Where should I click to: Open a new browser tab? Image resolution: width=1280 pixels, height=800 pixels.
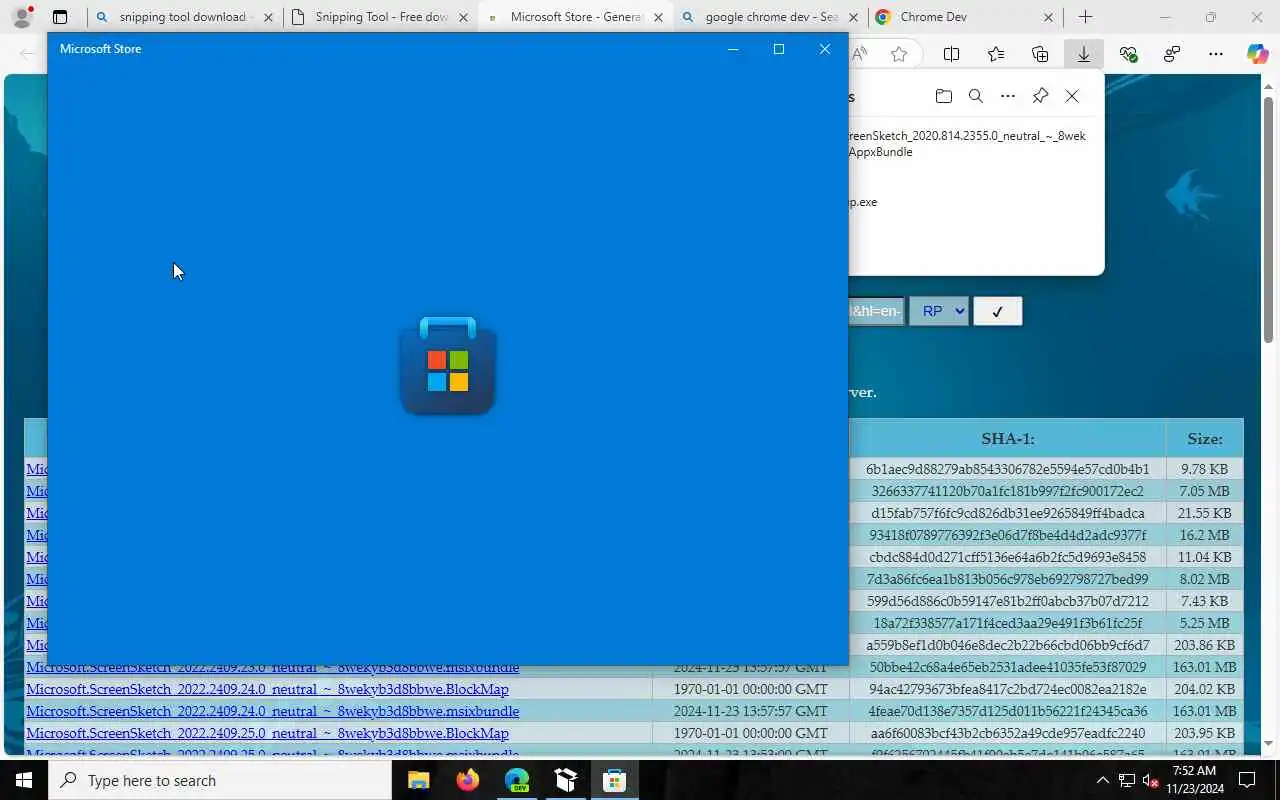1085,17
